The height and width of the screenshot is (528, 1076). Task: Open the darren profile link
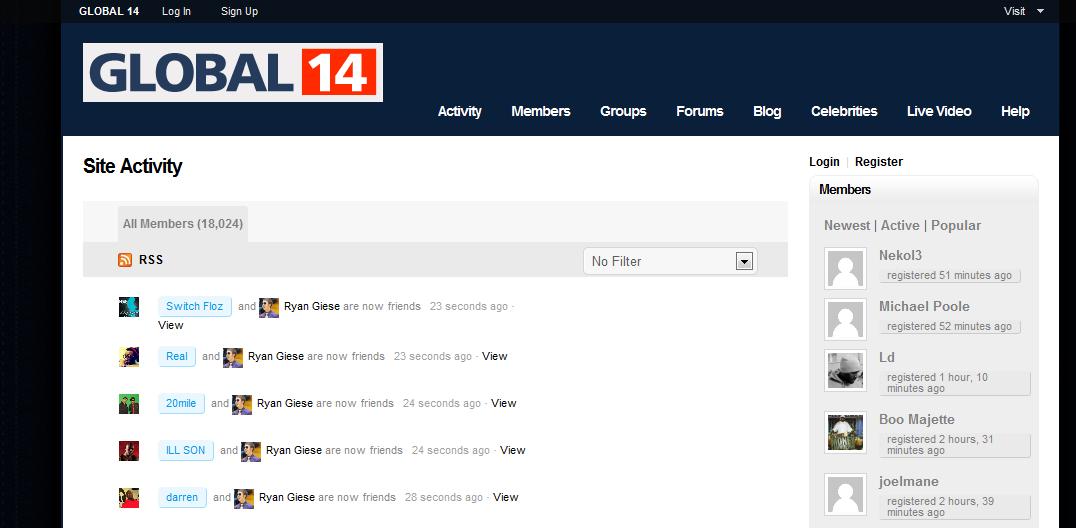(183, 497)
